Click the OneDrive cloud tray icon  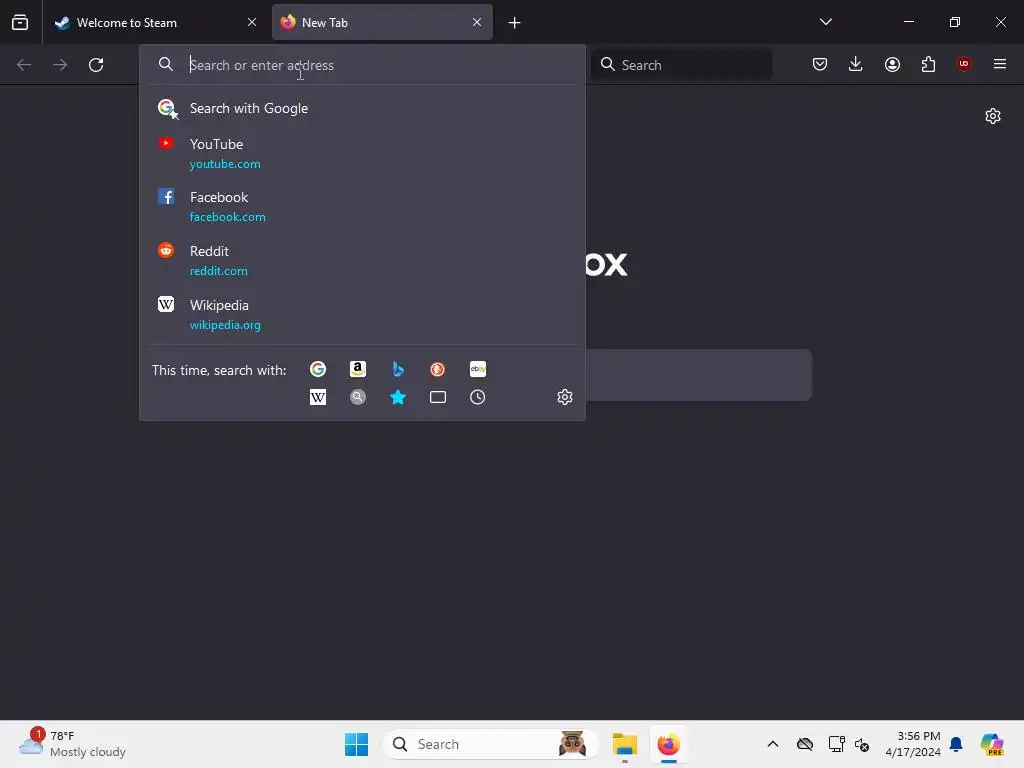805,744
